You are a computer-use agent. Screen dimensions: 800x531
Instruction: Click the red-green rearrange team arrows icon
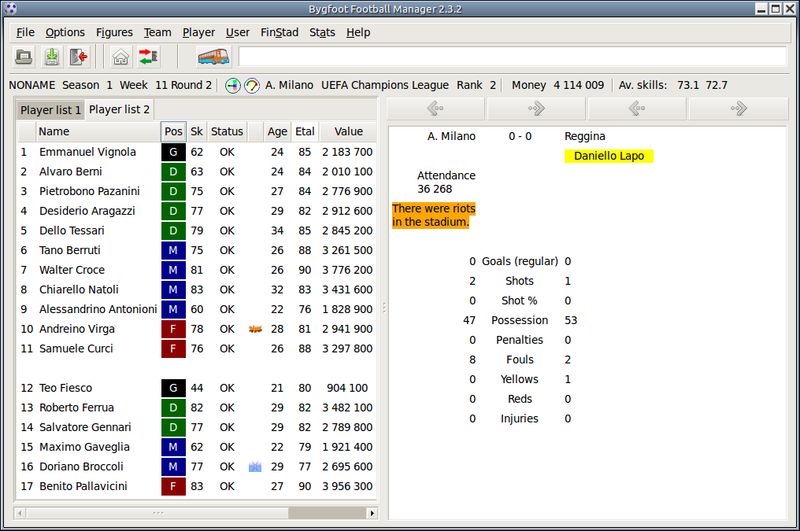[x=148, y=57]
